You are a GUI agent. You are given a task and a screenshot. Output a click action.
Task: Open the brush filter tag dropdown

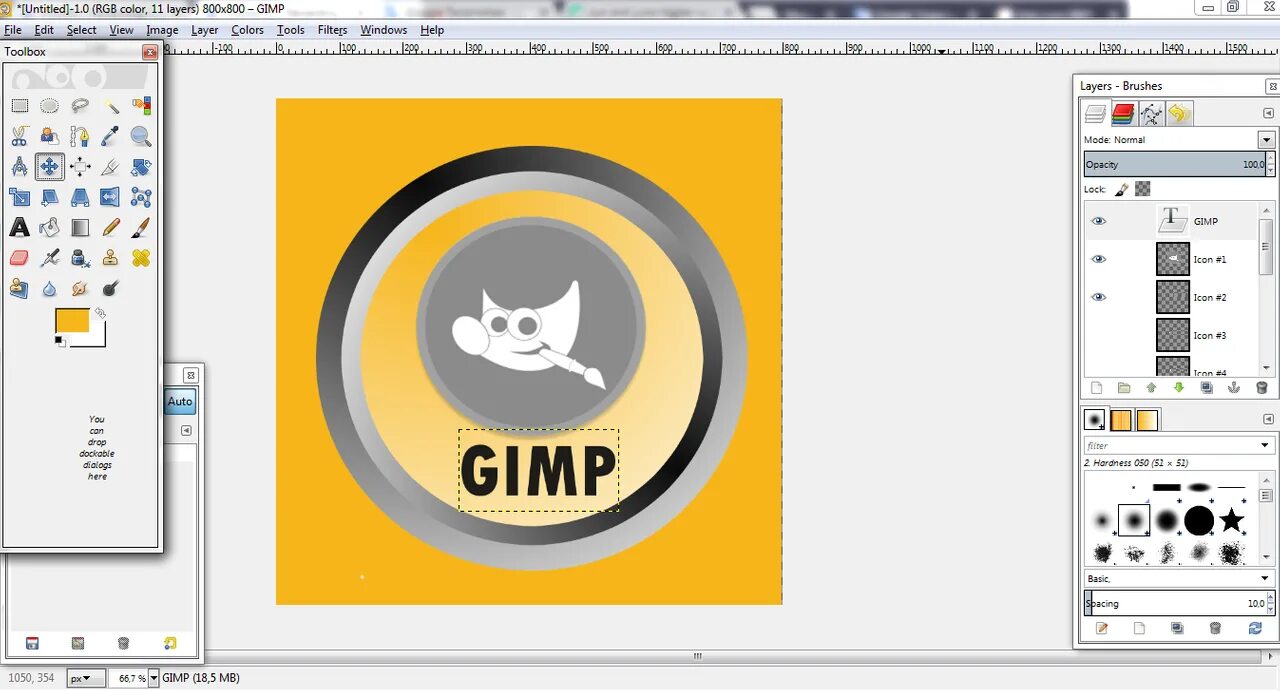pyautogui.click(x=1266, y=446)
